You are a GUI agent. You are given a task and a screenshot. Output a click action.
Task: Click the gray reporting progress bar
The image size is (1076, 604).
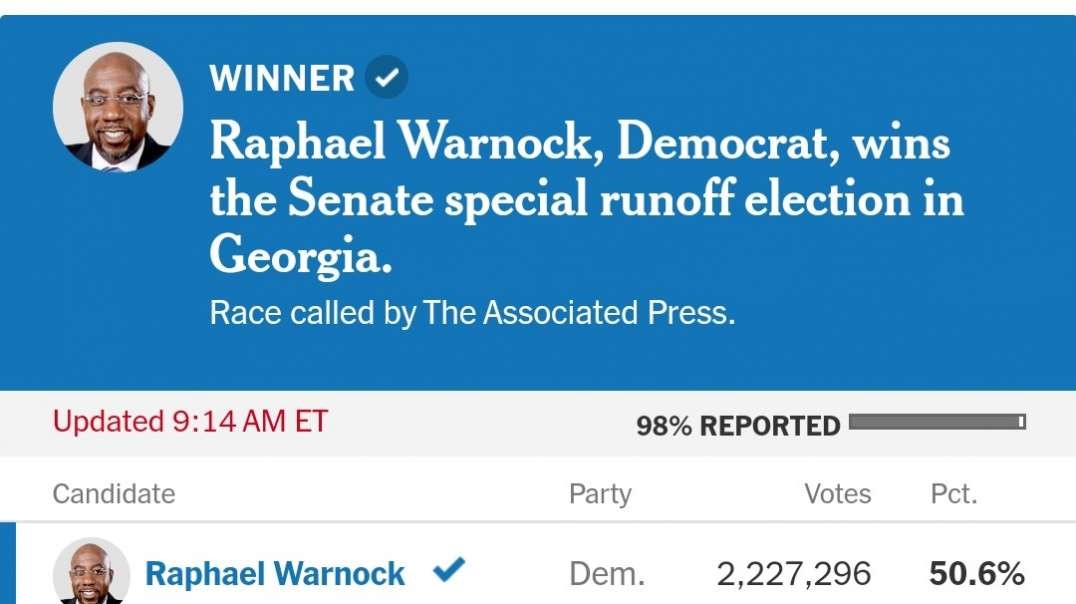pyautogui.click(x=935, y=422)
